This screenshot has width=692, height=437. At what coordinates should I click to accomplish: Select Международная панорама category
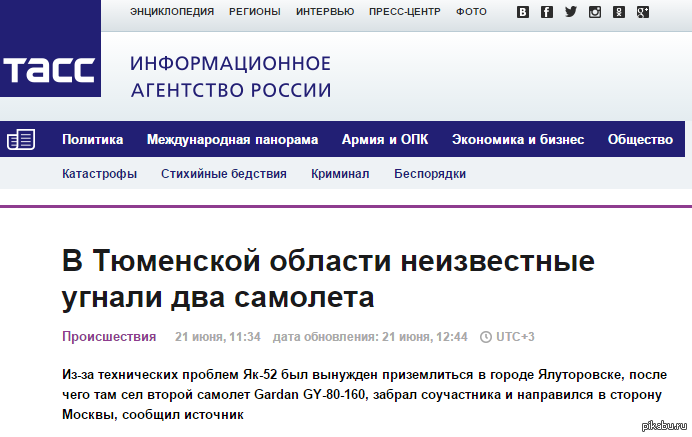tap(233, 139)
